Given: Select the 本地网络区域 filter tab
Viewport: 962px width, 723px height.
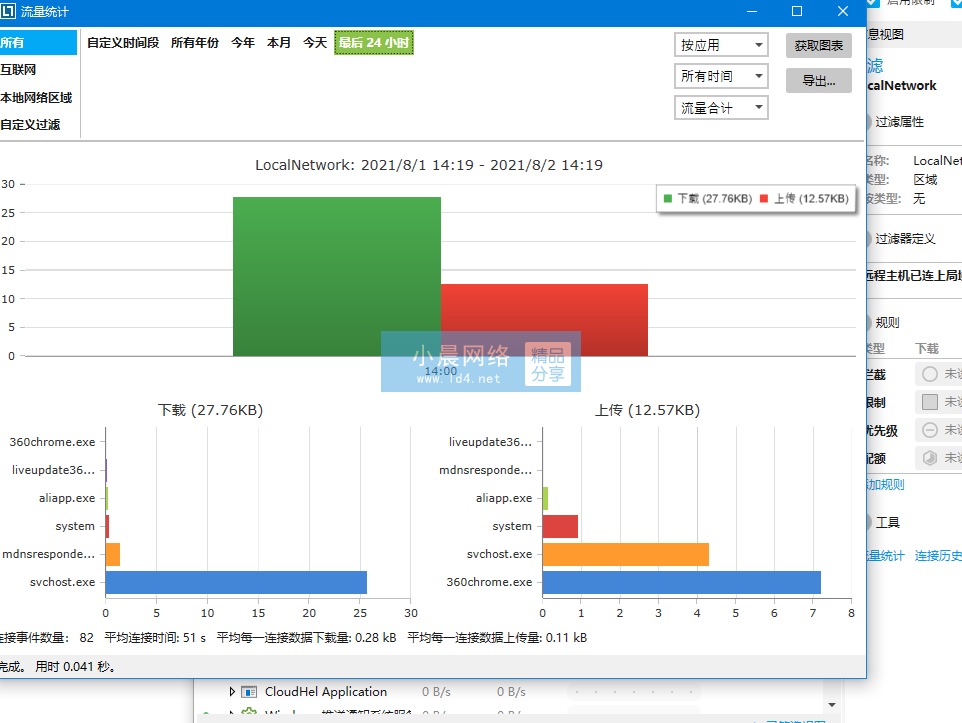Looking at the screenshot, I should [38, 98].
